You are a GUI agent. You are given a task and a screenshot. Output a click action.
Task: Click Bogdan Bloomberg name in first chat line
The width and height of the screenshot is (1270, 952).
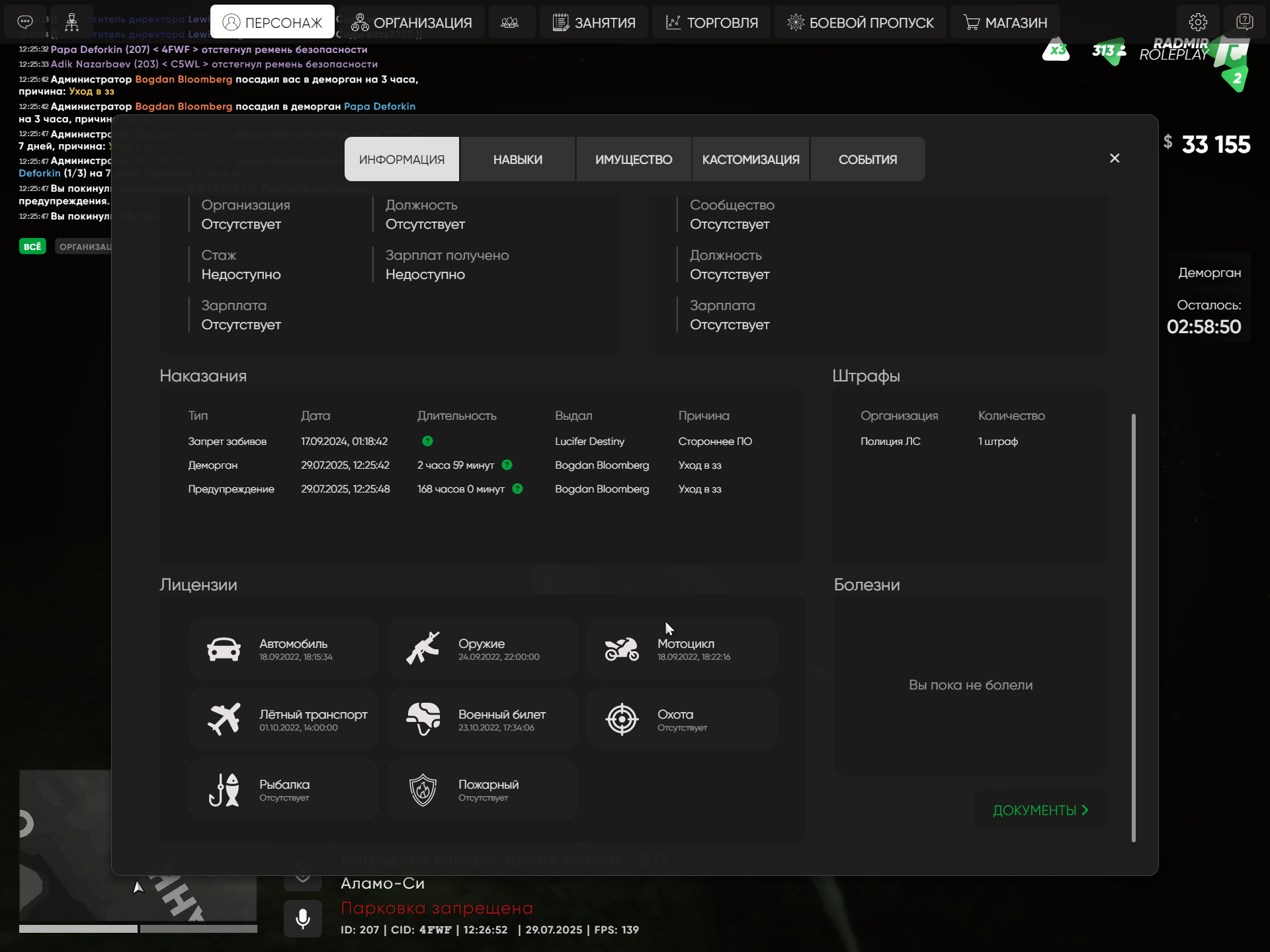[184, 79]
